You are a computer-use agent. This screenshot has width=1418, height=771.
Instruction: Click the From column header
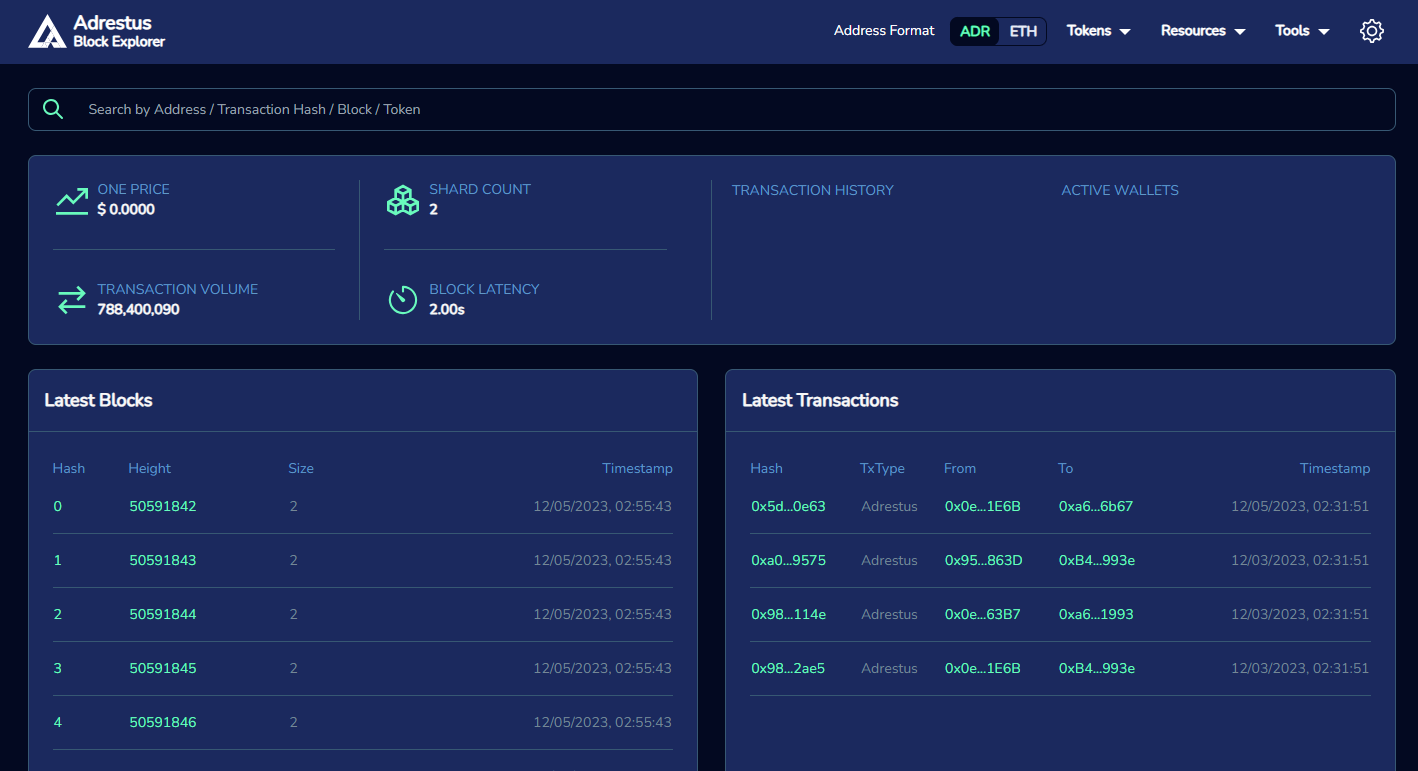[x=960, y=468]
